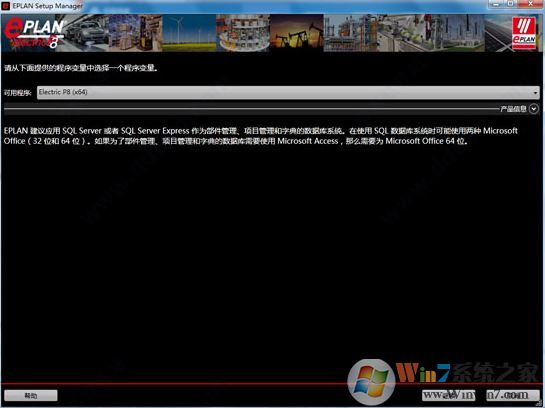Click the instruction line starting 请从下面提供的程序变量

(81, 68)
